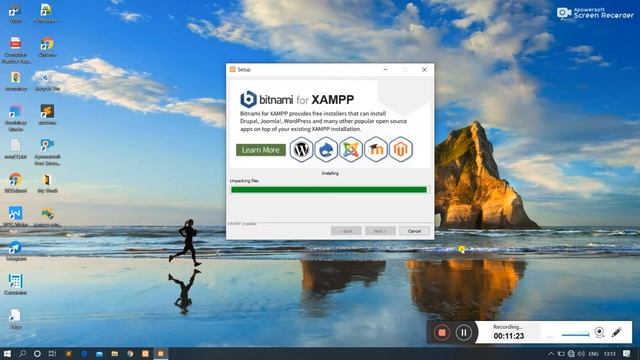This screenshot has width=640, height=360.
Task: Open File Explorer from the taskbar
Action: (115, 353)
